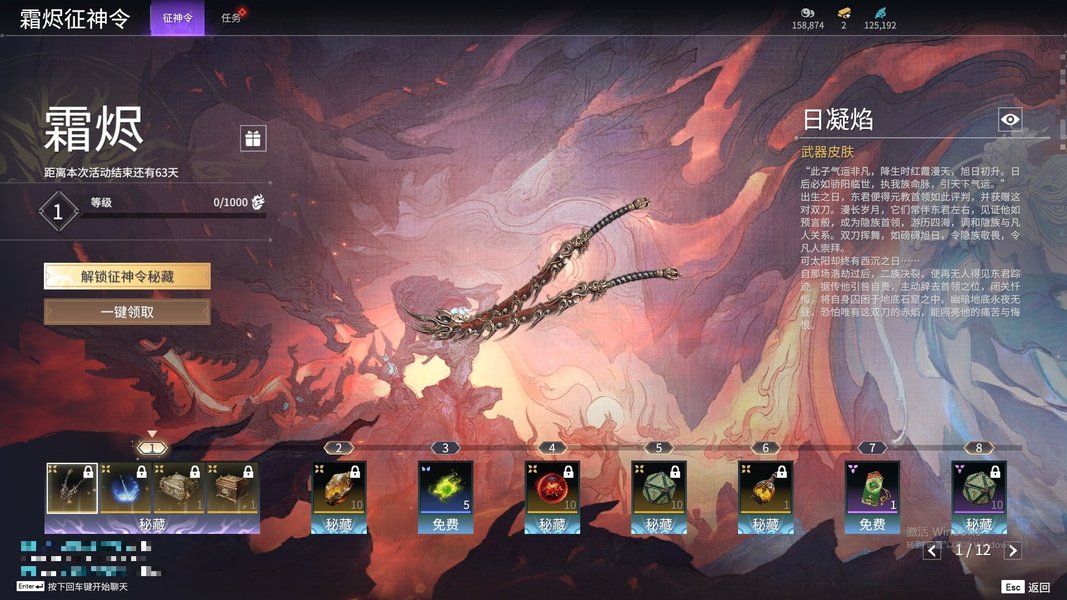This screenshot has height=600, width=1067.
Task: Click the Esc 返回 button
Action: pyautogui.click(x=1025, y=586)
